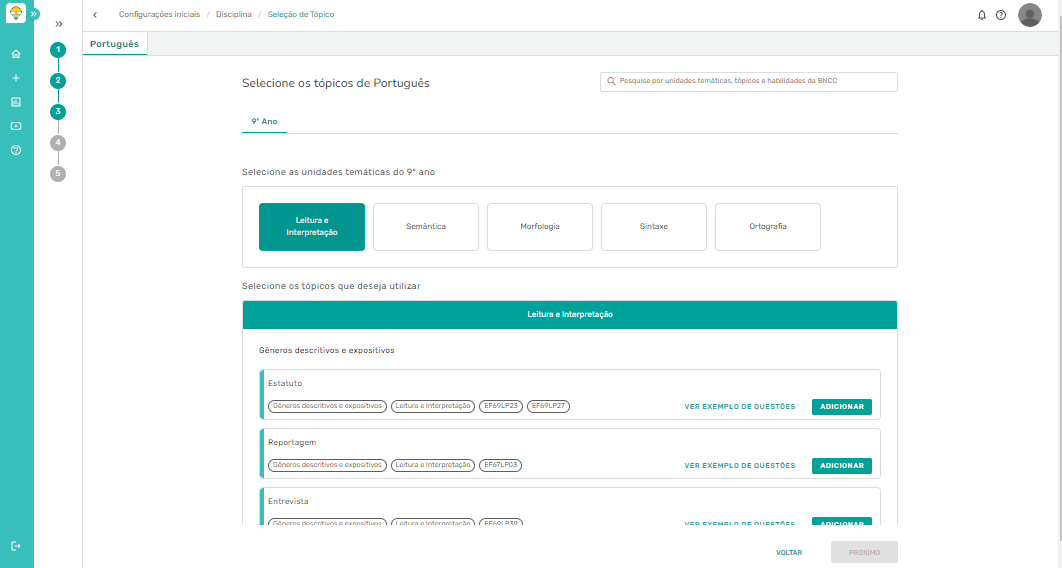This screenshot has width=1062, height=568.
Task: View example questions for Reportagem
Action: pyautogui.click(x=739, y=466)
